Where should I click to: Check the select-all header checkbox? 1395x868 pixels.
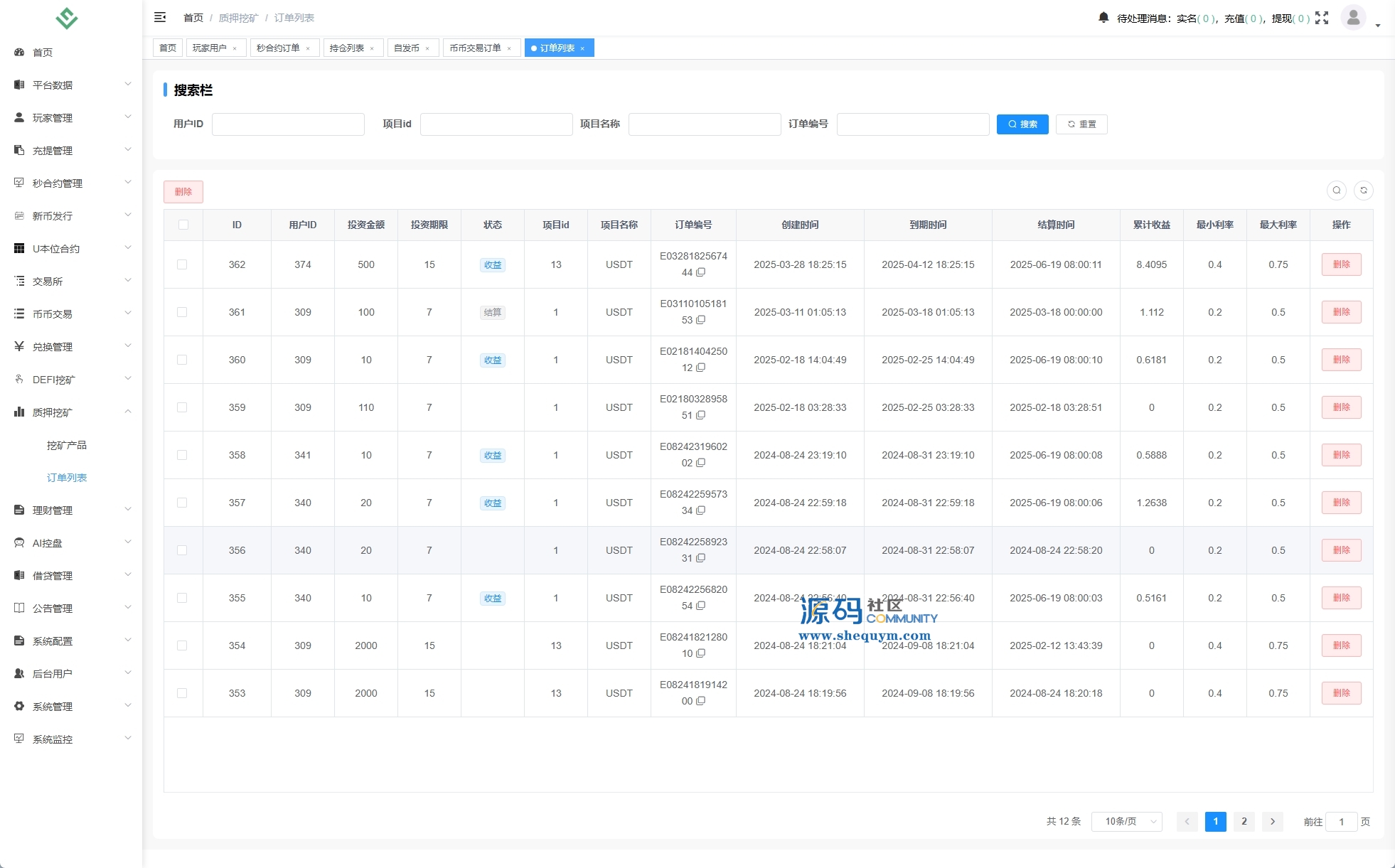click(183, 225)
